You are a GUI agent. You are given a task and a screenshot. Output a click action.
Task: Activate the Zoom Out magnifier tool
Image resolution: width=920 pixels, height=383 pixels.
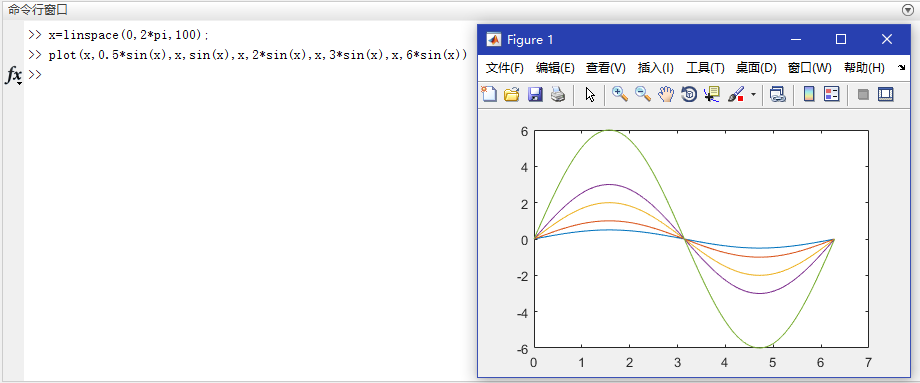click(643, 94)
